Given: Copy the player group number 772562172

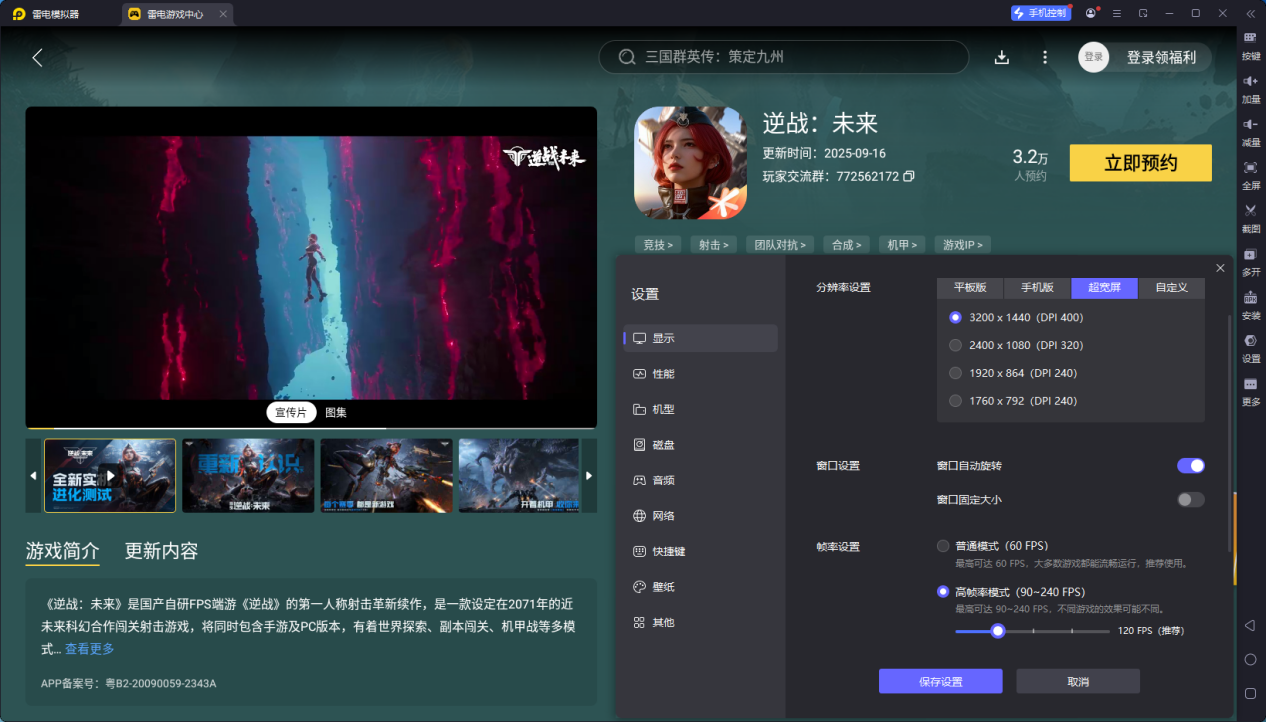Looking at the screenshot, I should (x=909, y=176).
